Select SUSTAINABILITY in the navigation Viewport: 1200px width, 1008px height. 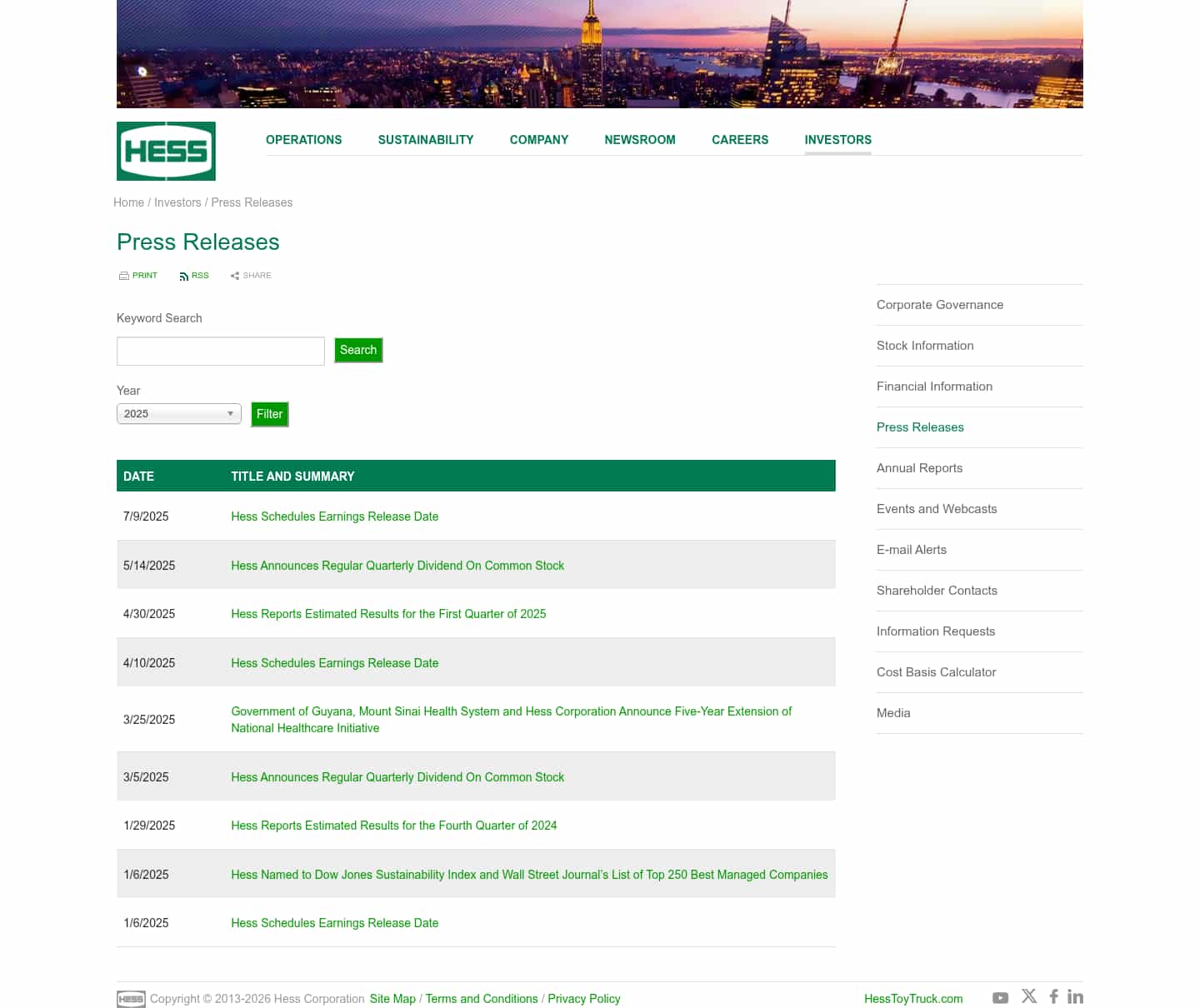(x=426, y=140)
